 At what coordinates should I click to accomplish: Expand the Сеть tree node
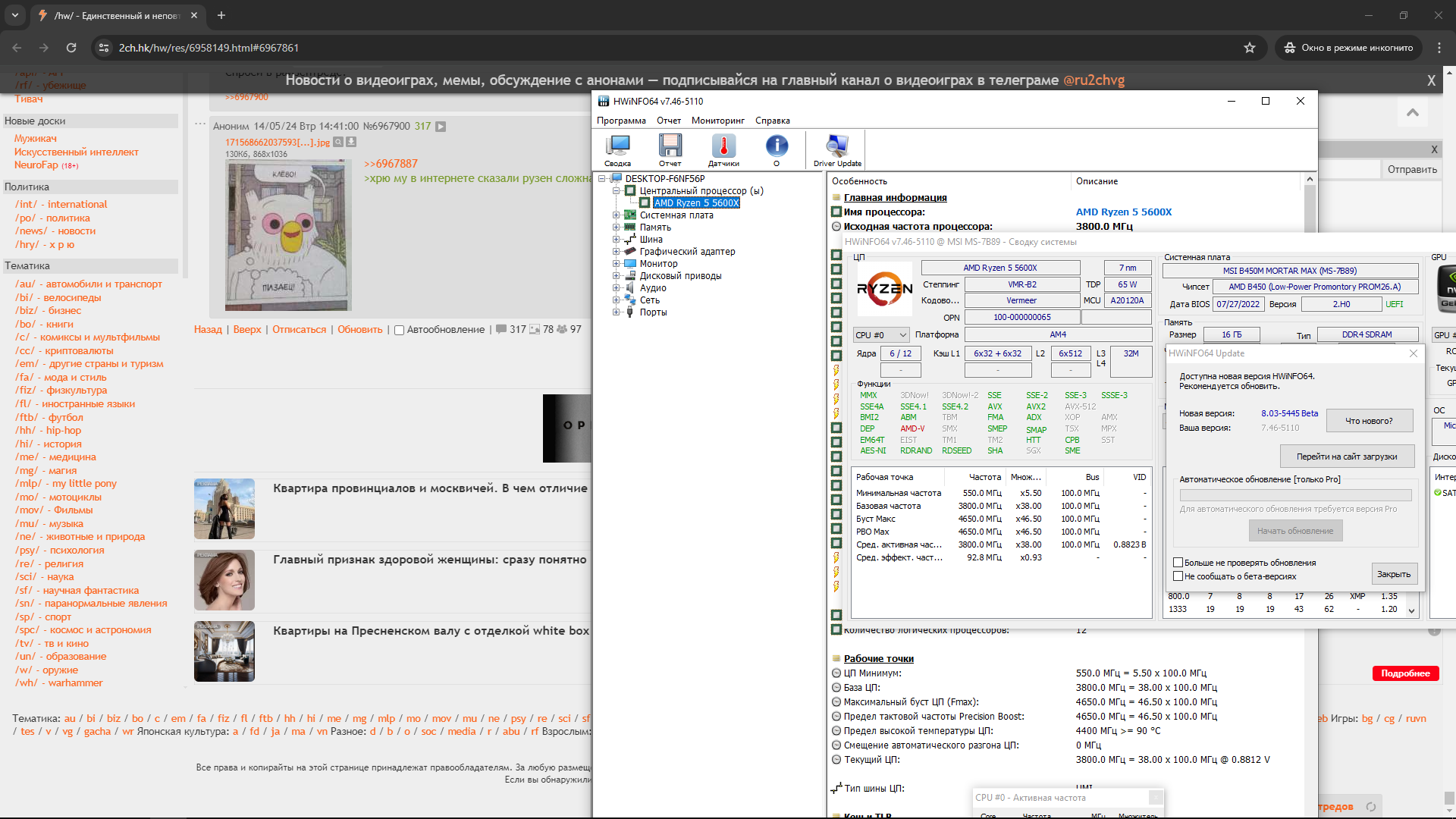point(617,300)
